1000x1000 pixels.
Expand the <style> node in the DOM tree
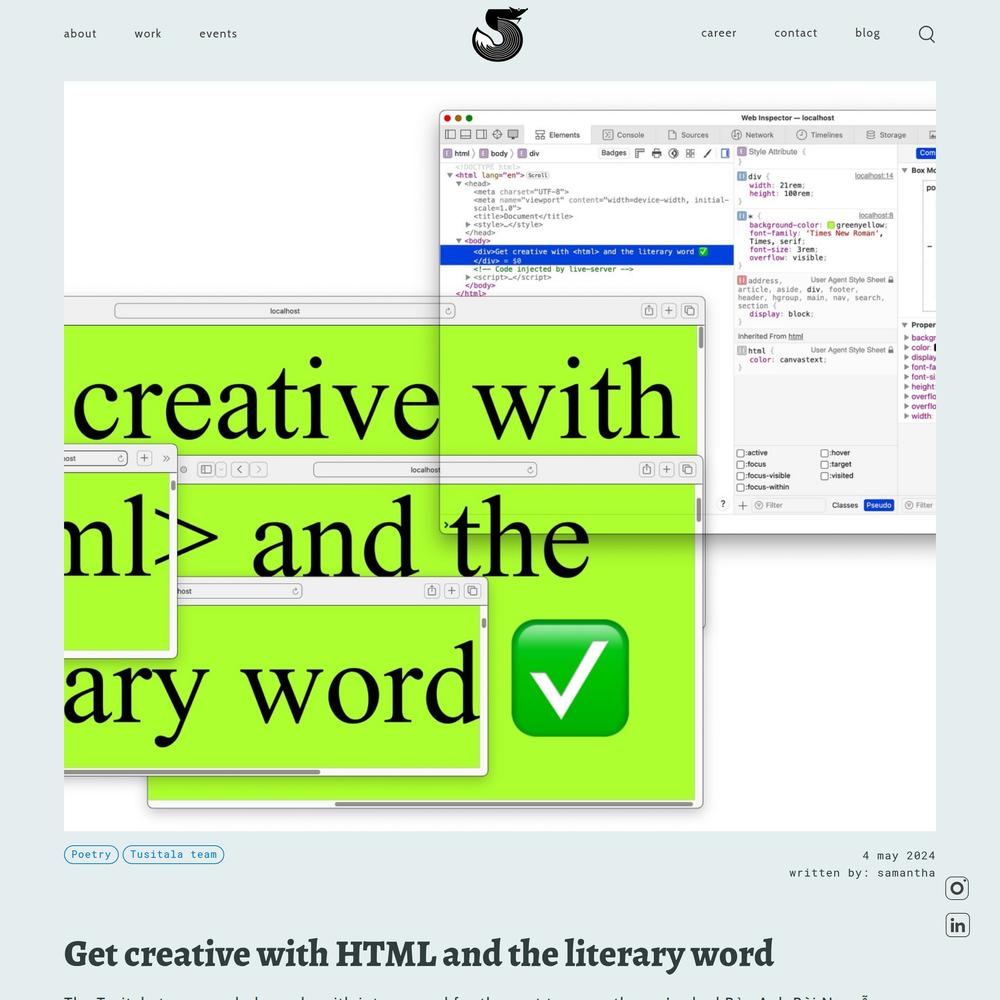[x=467, y=224]
